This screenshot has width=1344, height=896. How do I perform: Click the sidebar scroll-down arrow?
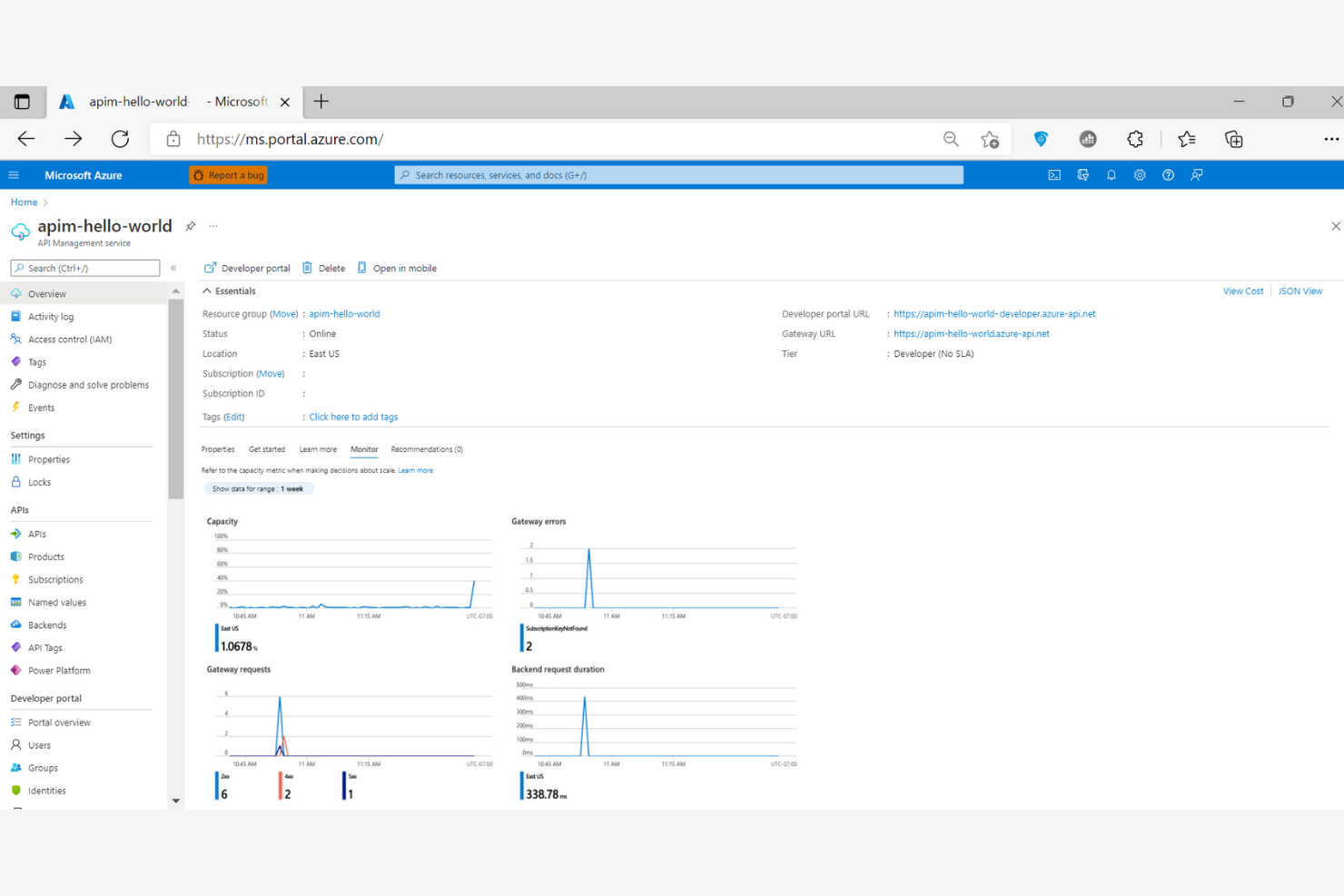pyautogui.click(x=175, y=801)
